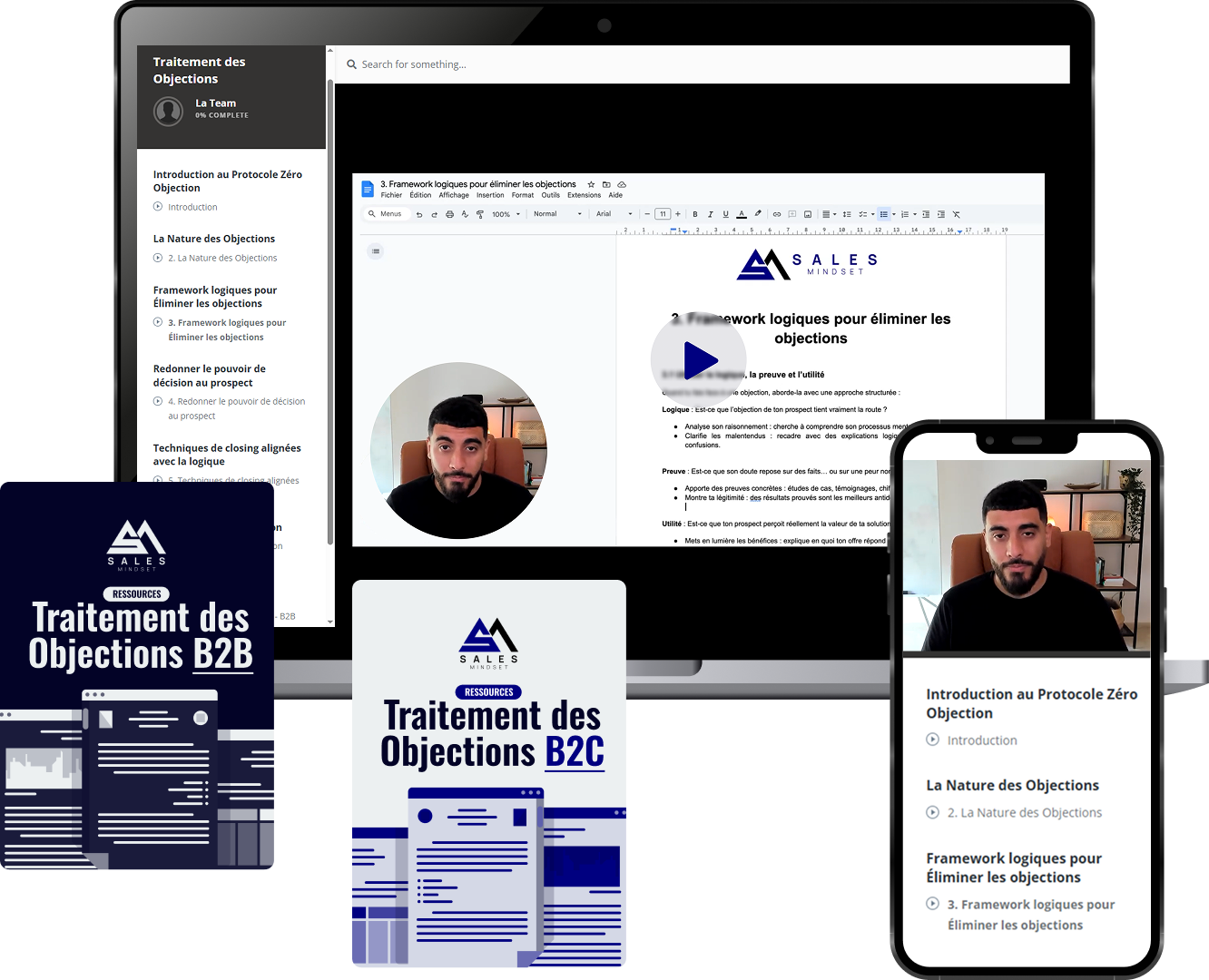1209x980 pixels.
Task: Open the Arial font dropdown
Action: pyautogui.click(x=614, y=214)
